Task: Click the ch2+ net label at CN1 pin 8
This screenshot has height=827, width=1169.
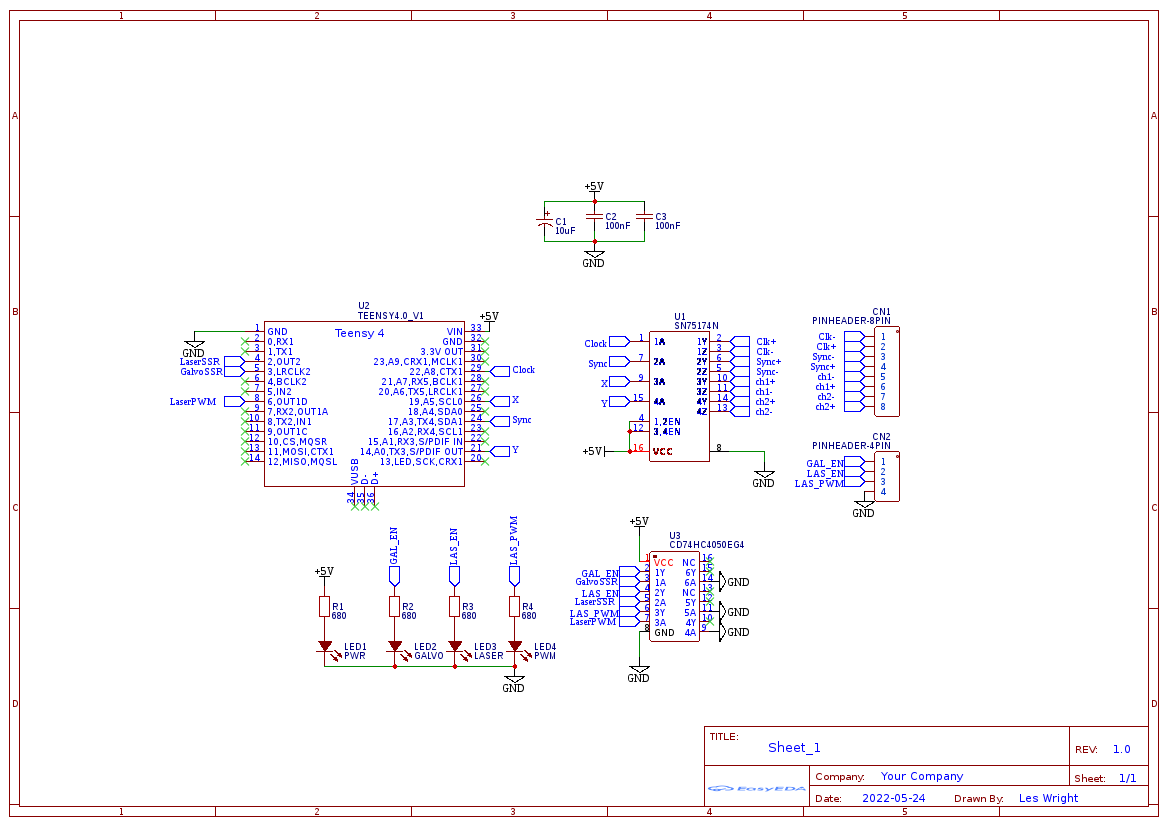Action: [825, 407]
